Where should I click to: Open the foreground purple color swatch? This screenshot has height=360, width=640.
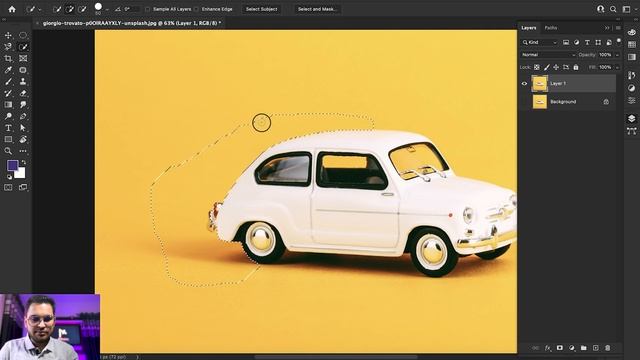coord(12,165)
